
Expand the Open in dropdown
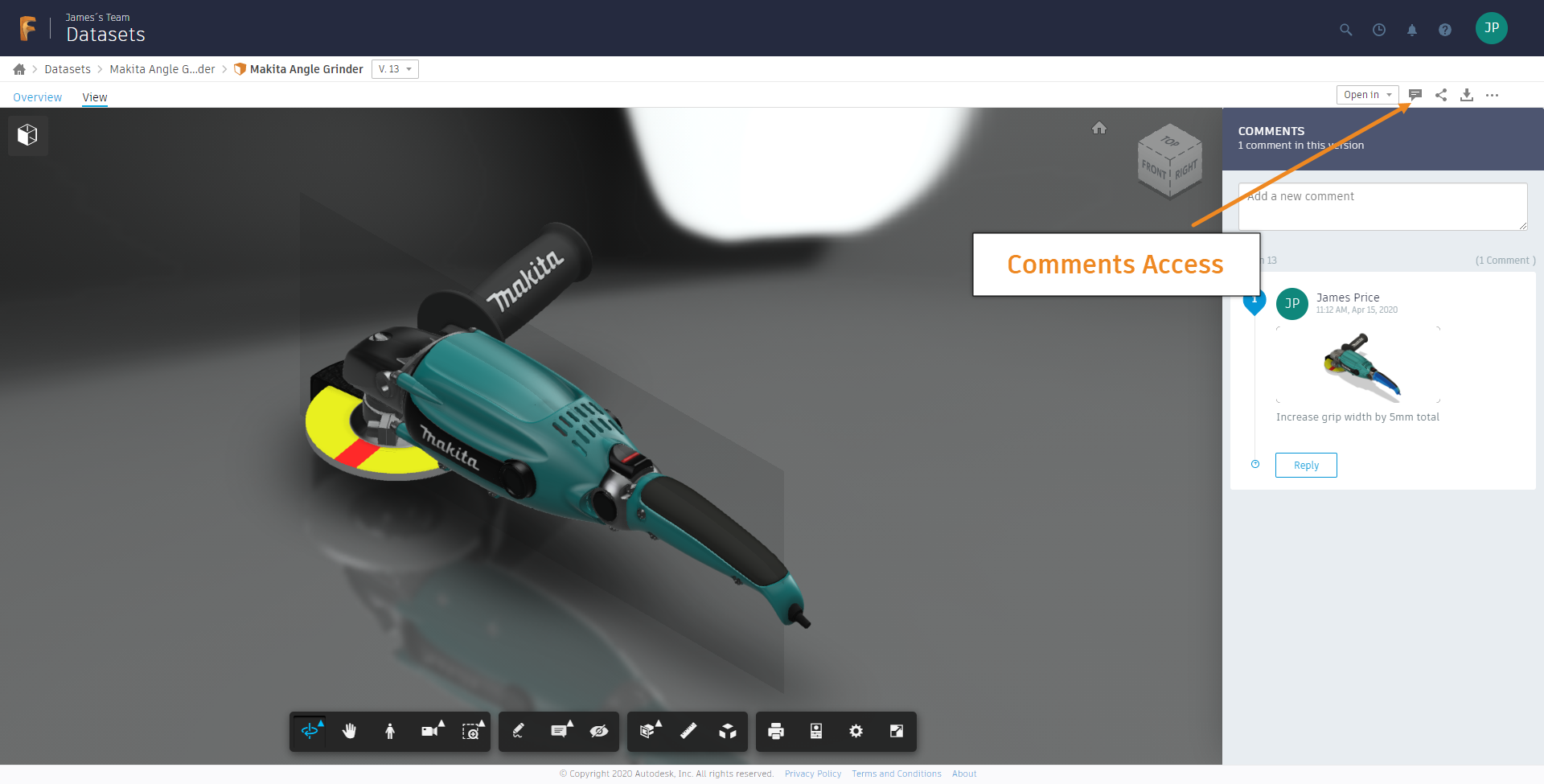click(x=1366, y=95)
